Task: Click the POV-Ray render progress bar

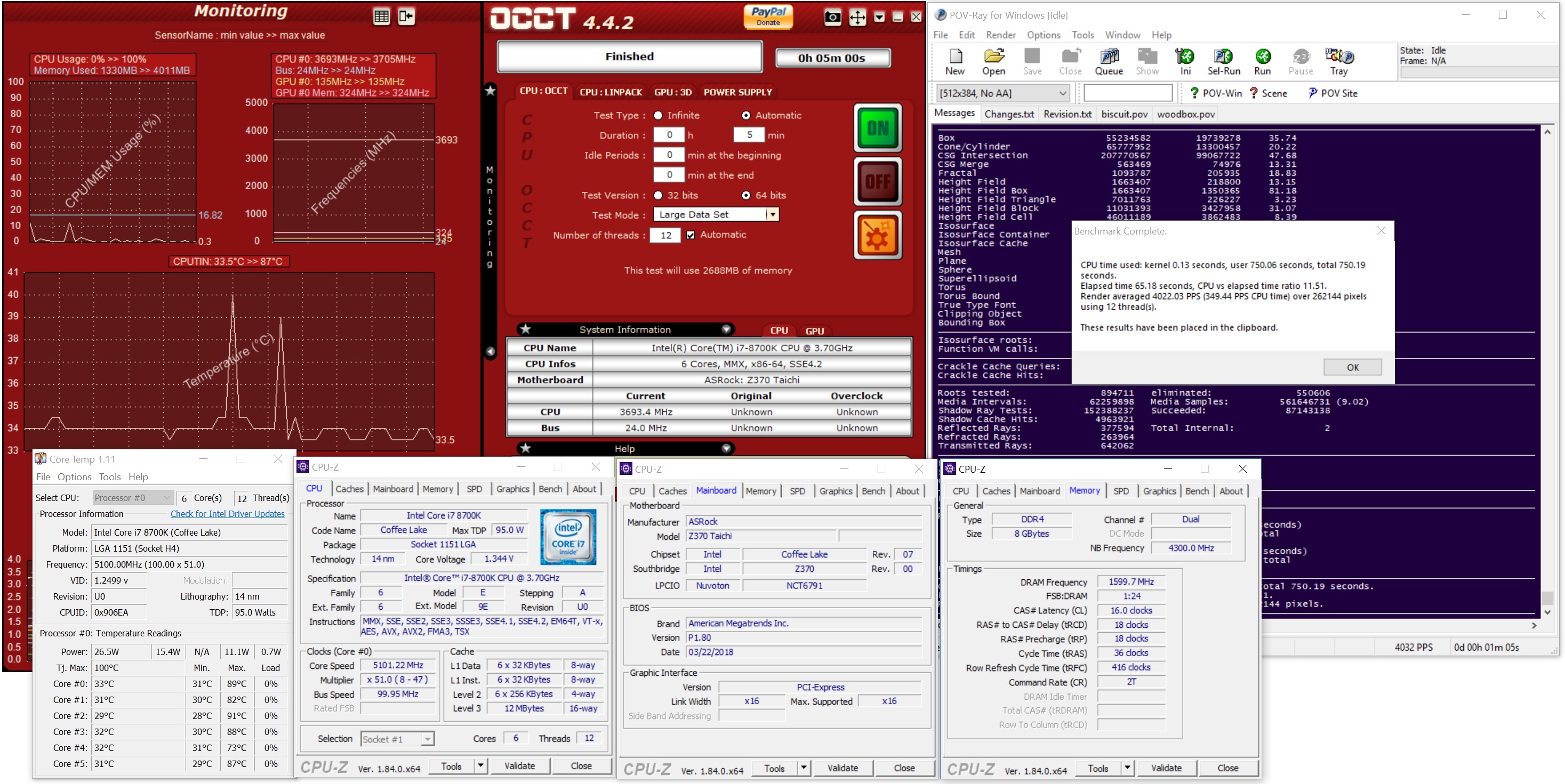Action: (1479, 73)
